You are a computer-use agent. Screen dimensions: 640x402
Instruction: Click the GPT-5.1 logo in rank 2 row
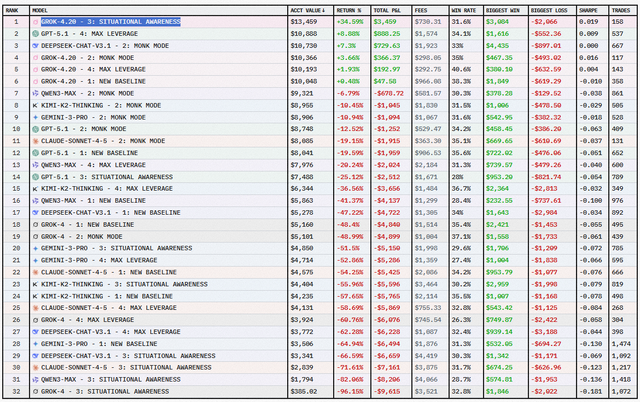pos(35,33)
